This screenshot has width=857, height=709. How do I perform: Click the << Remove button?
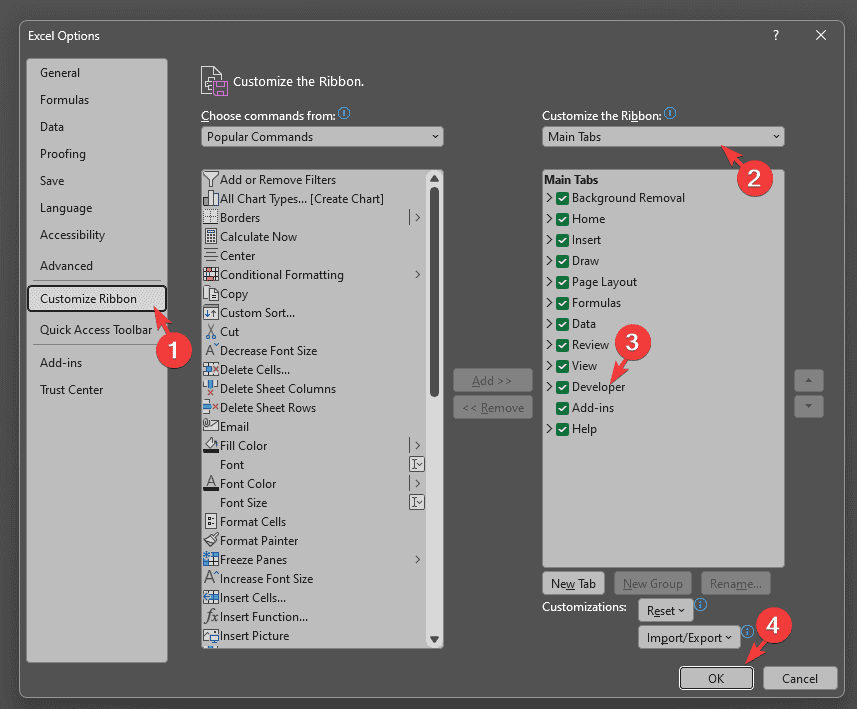492,407
